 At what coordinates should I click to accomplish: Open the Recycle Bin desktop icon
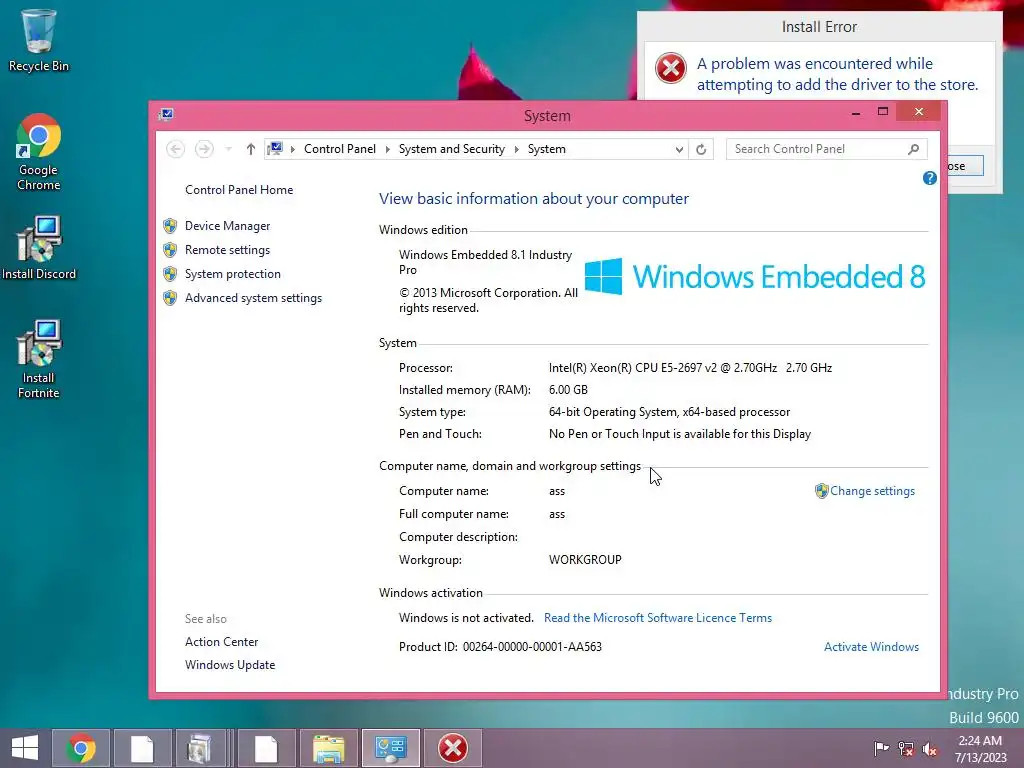(x=39, y=40)
